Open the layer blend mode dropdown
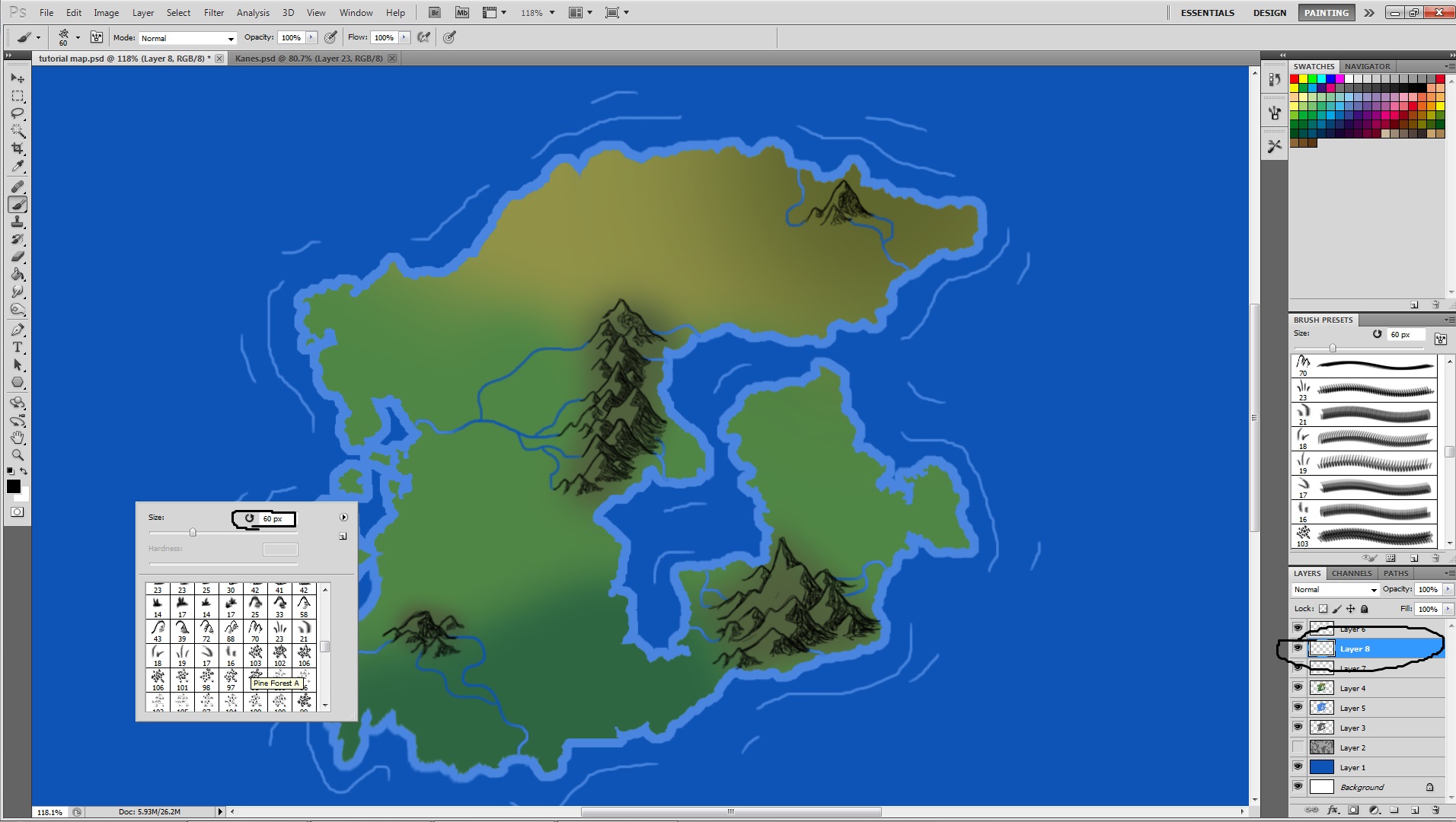The width and height of the screenshot is (1456, 822). click(1336, 590)
